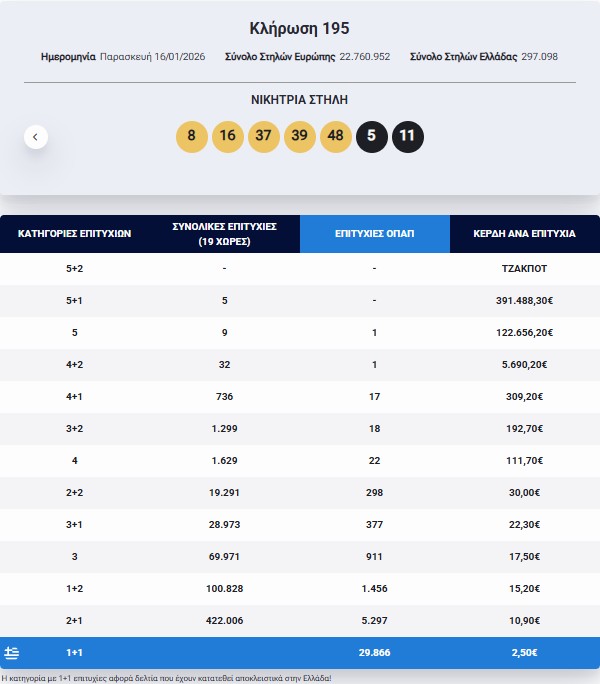Click the 122.656,20€ prize in row 5
The height and width of the screenshot is (684, 600).
tap(525, 333)
